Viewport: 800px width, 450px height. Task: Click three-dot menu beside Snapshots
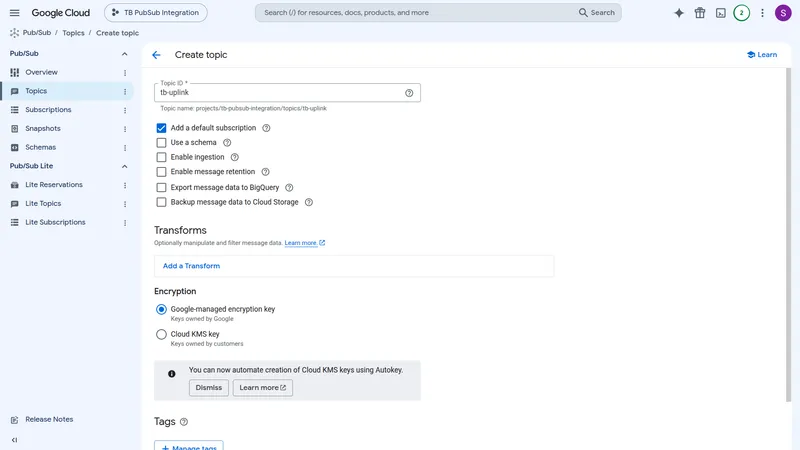point(125,129)
